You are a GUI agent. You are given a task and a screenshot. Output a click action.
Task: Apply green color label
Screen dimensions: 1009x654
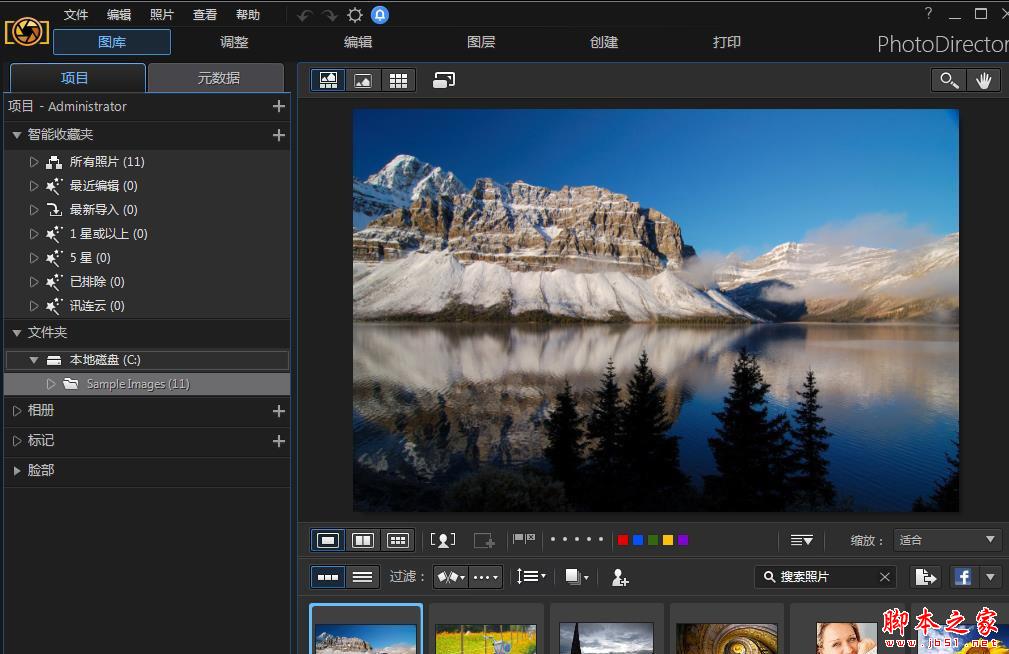coord(653,540)
